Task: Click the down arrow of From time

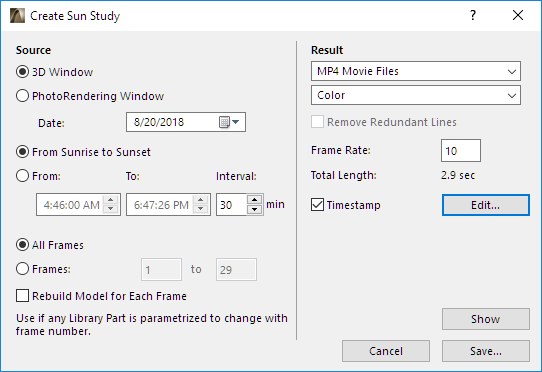Action: point(111,209)
